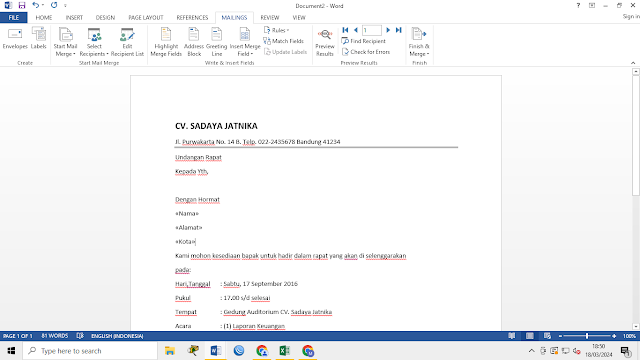Switch to the VIEW tab
Viewport: 640px width, 360px height.
pos(299,18)
